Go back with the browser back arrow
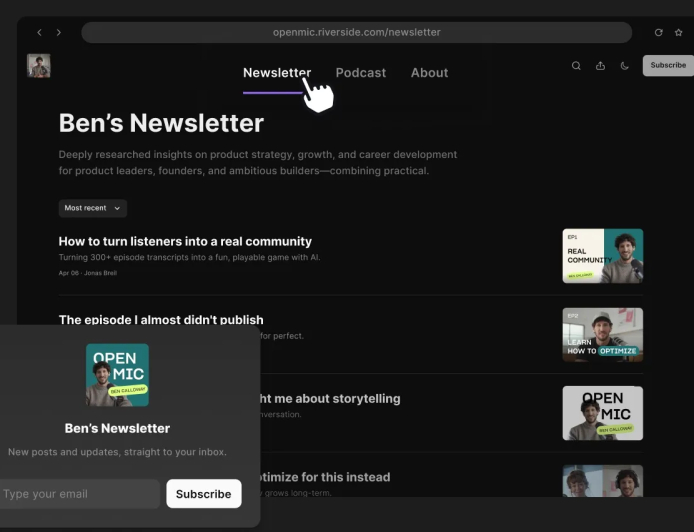Screen dimensions: 694x532 (39, 32)
